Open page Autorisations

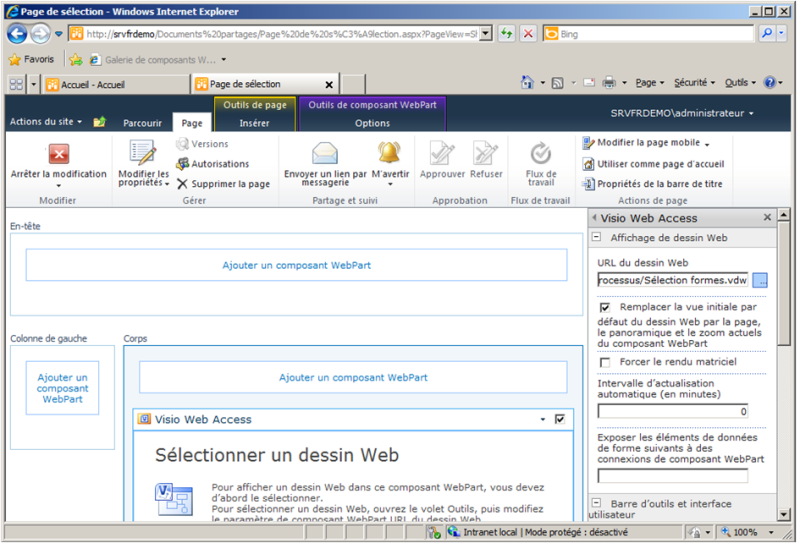coord(212,164)
